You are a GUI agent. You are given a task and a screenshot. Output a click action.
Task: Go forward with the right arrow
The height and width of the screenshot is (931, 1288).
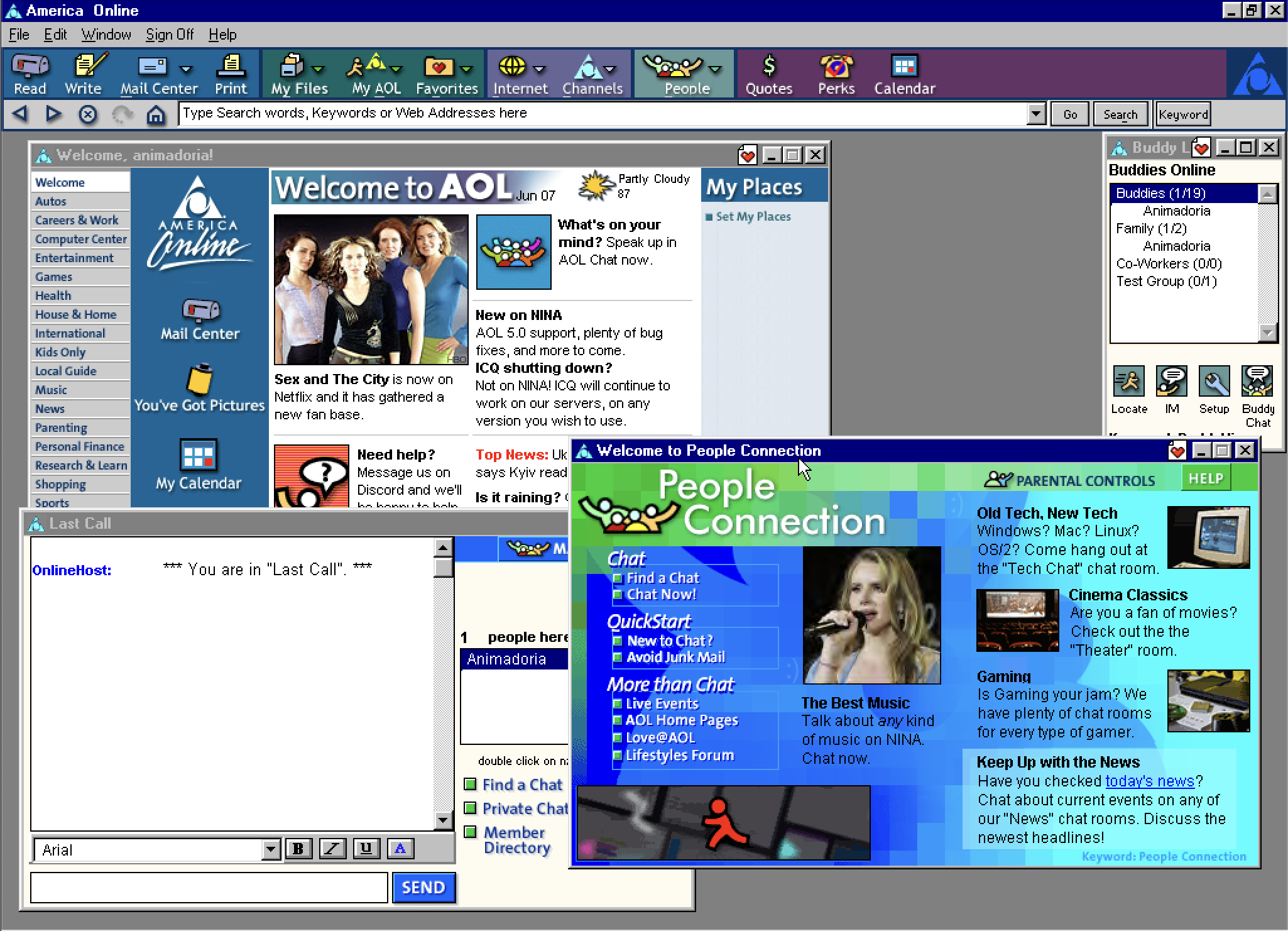coord(54,114)
